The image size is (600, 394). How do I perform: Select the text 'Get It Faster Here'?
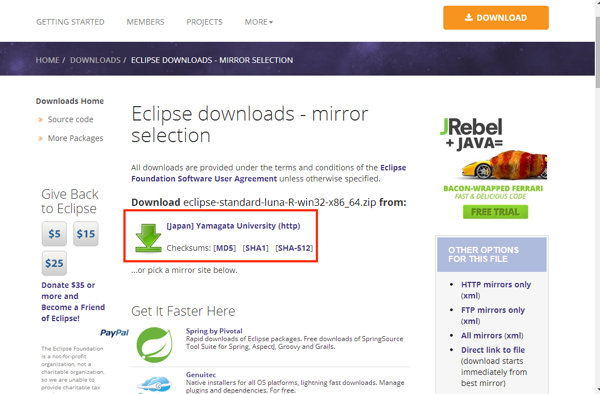183,311
